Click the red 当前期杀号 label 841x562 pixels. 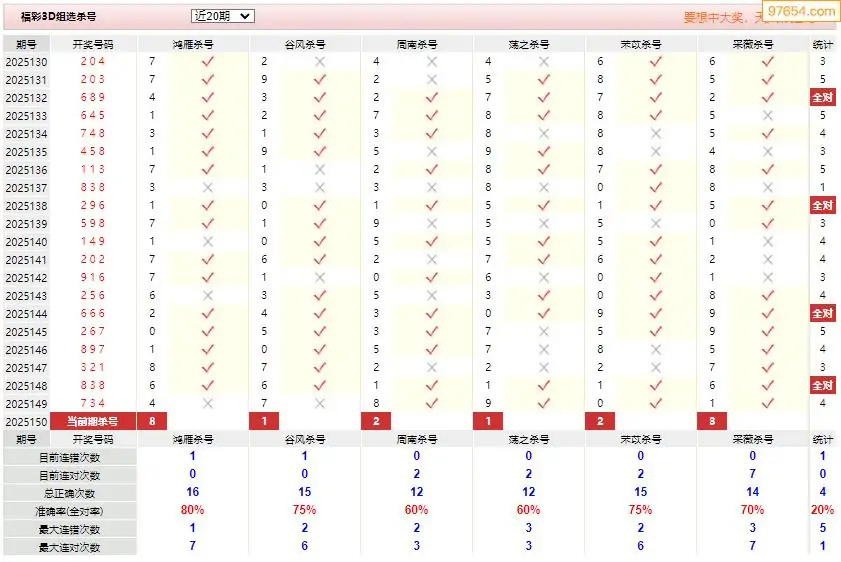[93, 422]
